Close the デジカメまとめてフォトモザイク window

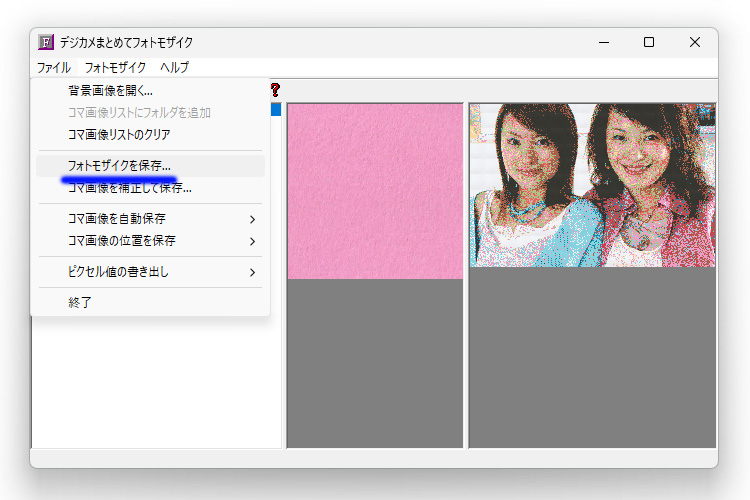click(x=695, y=42)
